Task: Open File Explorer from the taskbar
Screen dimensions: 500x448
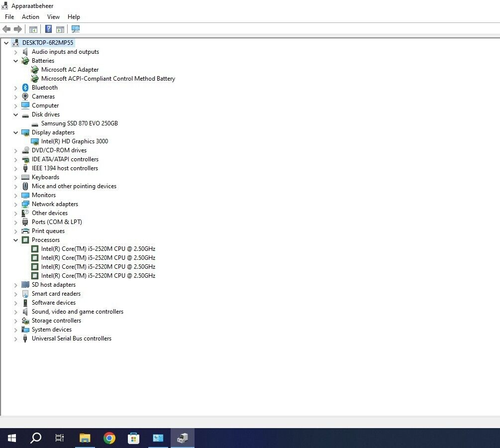Action: tap(85, 438)
